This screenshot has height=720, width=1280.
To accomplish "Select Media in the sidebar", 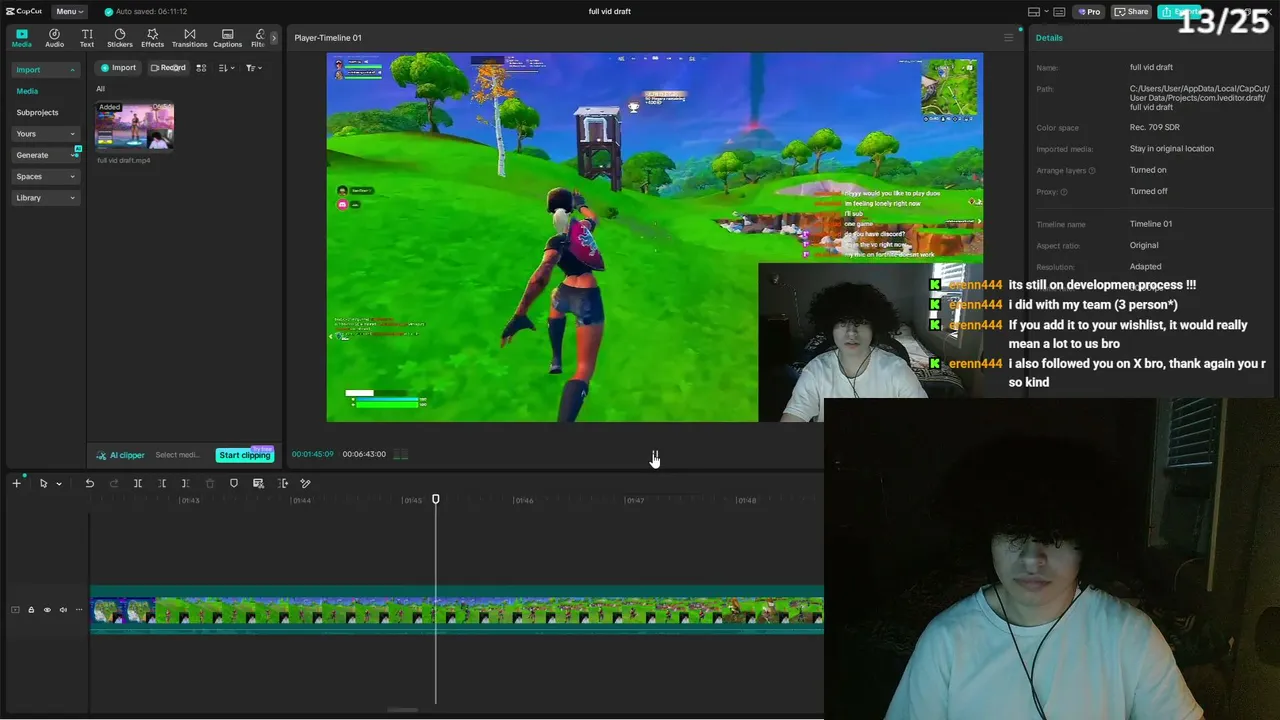I will coord(27,91).
